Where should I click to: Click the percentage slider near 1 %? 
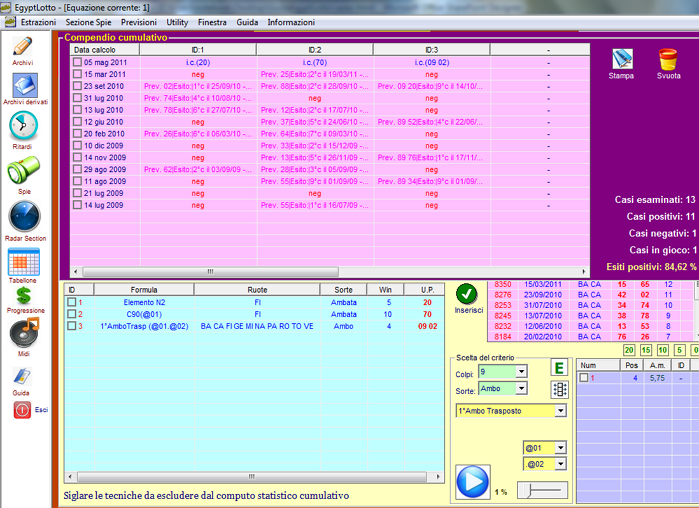pos(542,490)
